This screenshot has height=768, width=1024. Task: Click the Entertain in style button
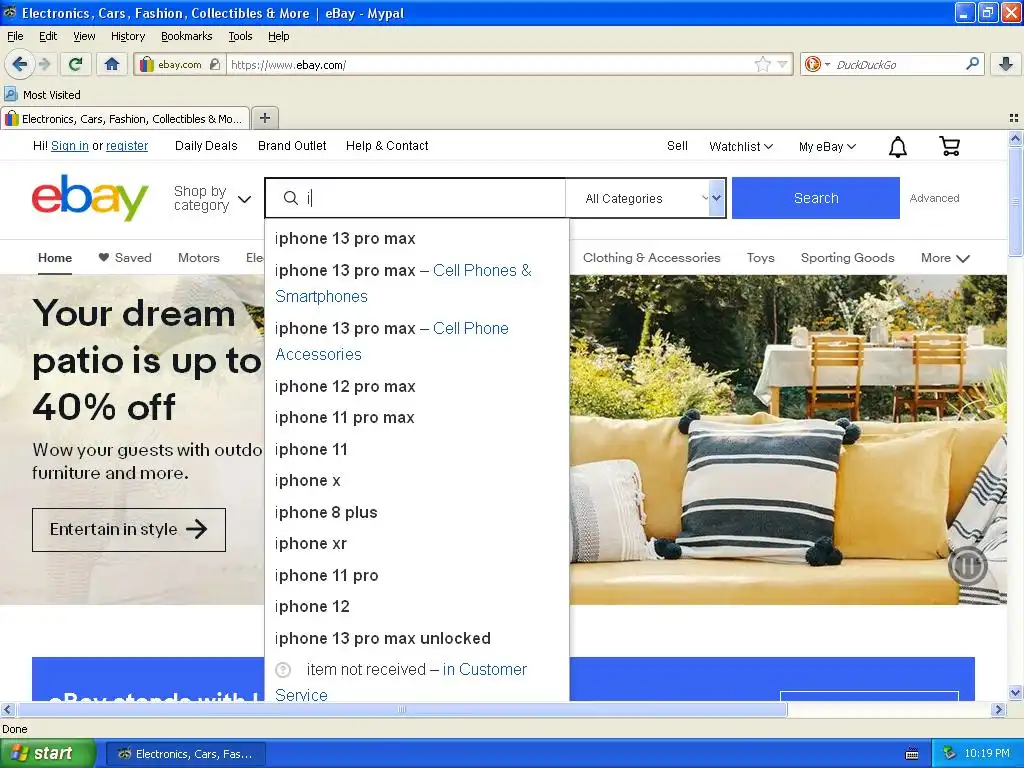click(129, 530)
